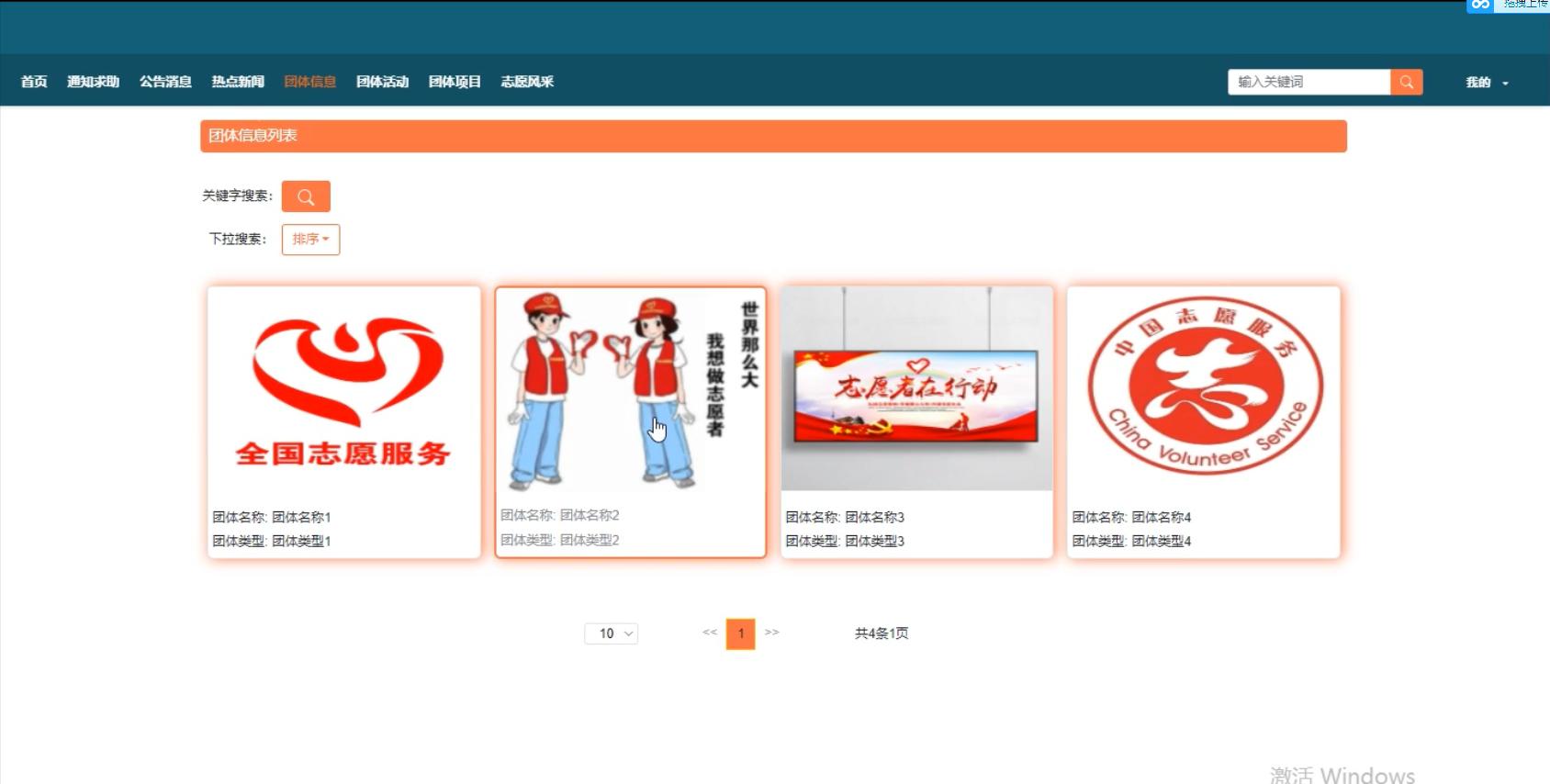Screen dimensions: 1550x784
Task: Open the 志愿风采 navigation item
Action: [527, 82]
